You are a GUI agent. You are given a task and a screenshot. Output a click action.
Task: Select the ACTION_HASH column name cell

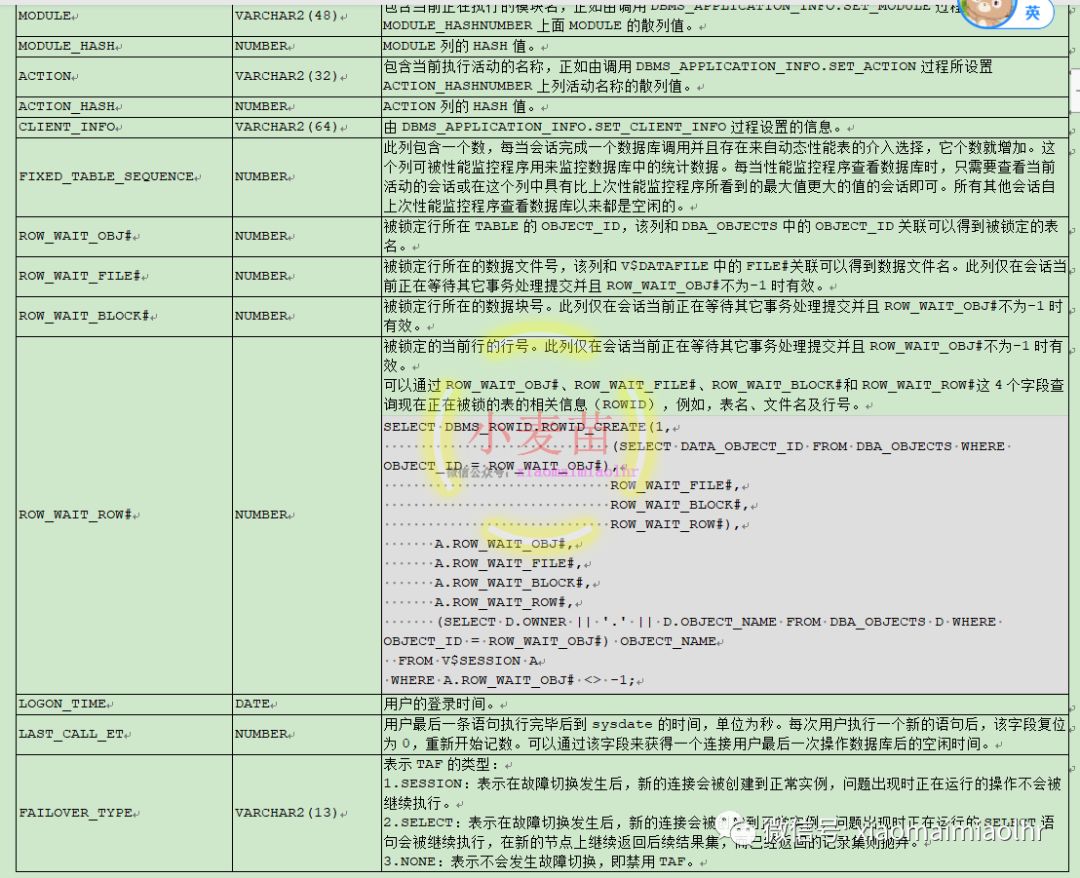pos(124,107)
